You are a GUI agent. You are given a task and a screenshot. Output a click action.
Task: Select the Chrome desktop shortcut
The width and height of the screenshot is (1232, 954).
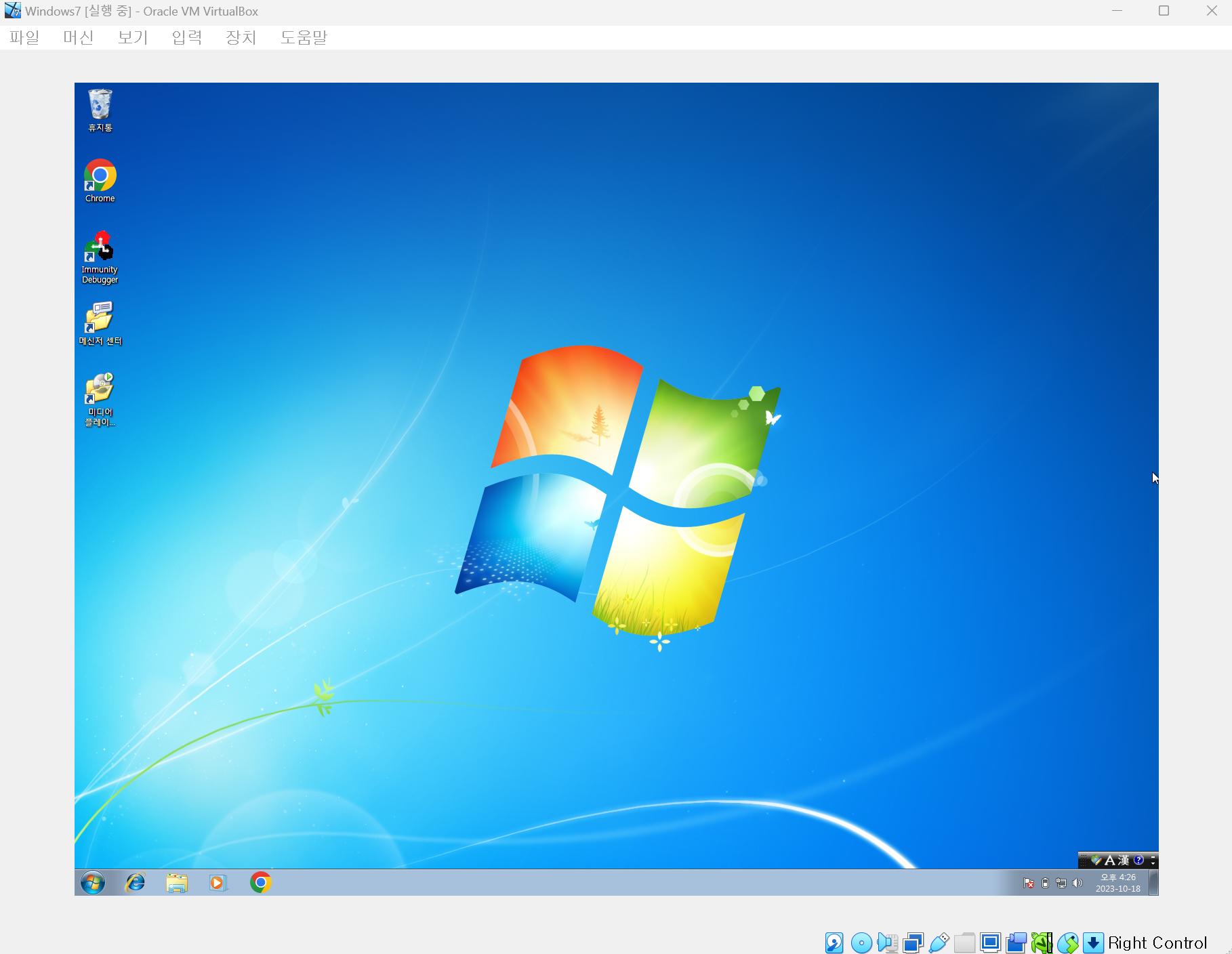(x=100, y=181)
